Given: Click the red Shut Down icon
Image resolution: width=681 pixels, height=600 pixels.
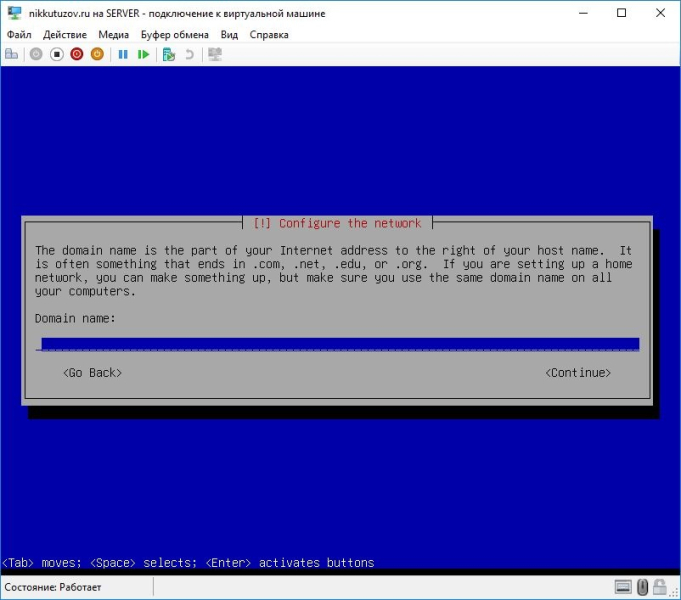Looking at the screenshot, I should pos(77,54).
